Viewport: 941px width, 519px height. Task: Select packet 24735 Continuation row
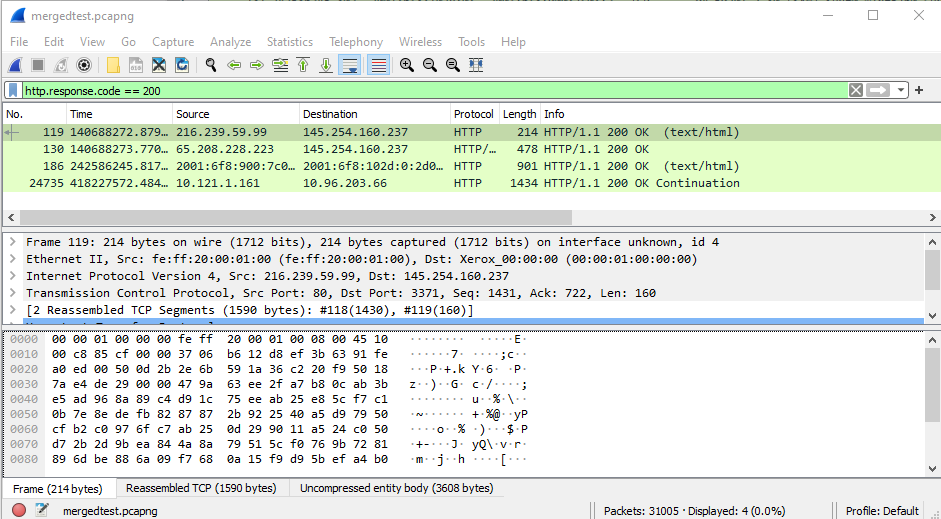(x=470, y=183)
